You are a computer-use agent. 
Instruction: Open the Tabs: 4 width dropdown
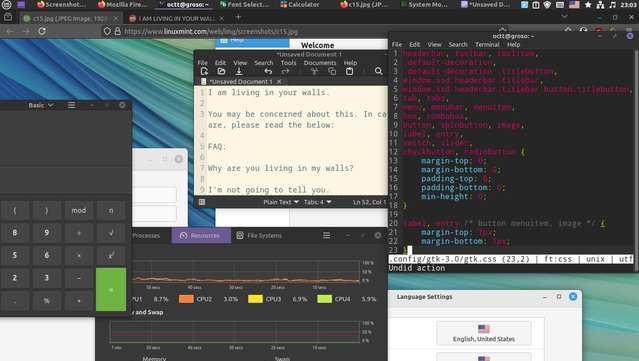coord(317,202)
